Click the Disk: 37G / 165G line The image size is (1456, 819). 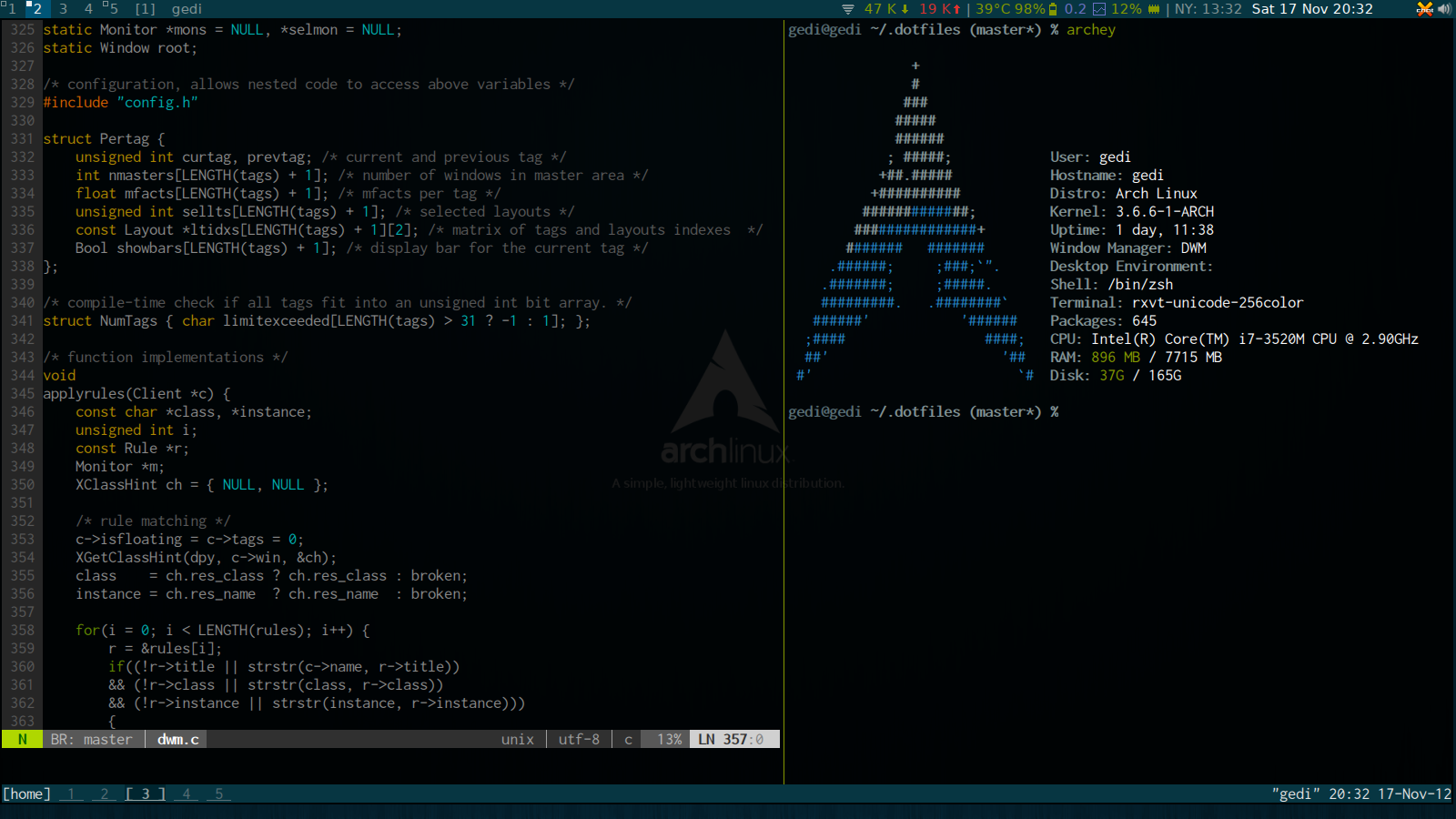1116,375
